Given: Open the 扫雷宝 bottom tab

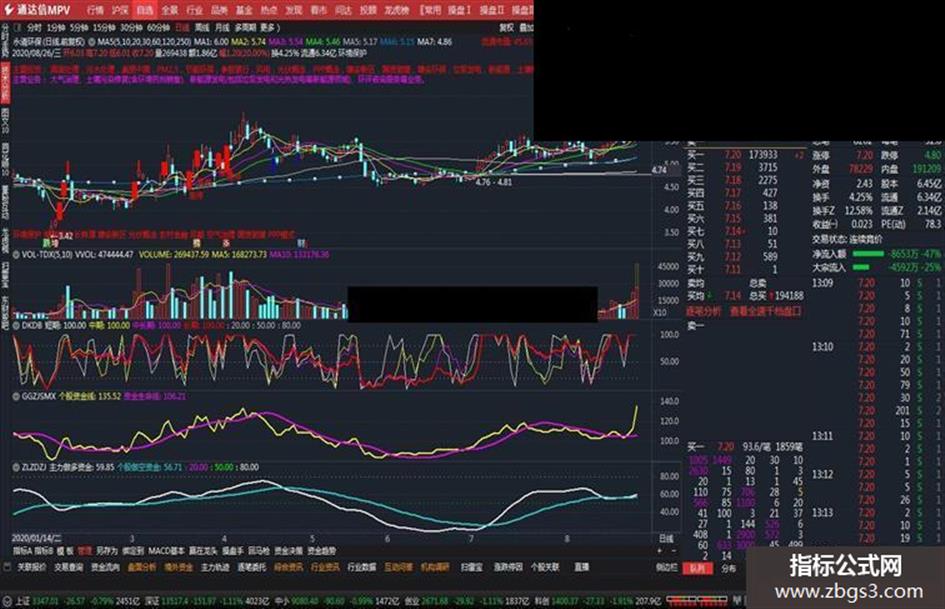Looking at the screenshot, I should click(x=471, y=567).
